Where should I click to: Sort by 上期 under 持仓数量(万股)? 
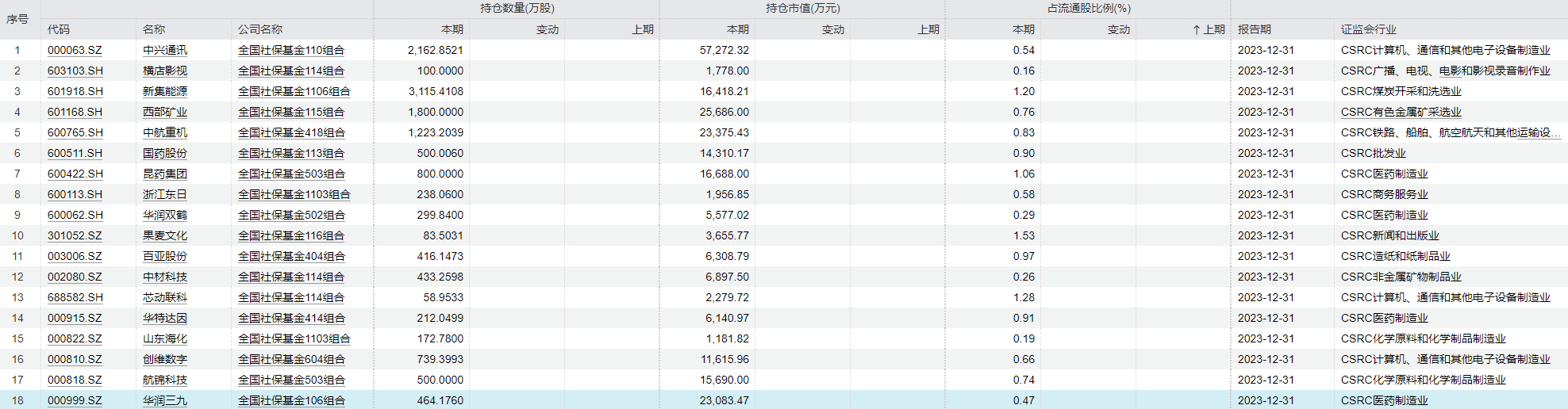643,29
